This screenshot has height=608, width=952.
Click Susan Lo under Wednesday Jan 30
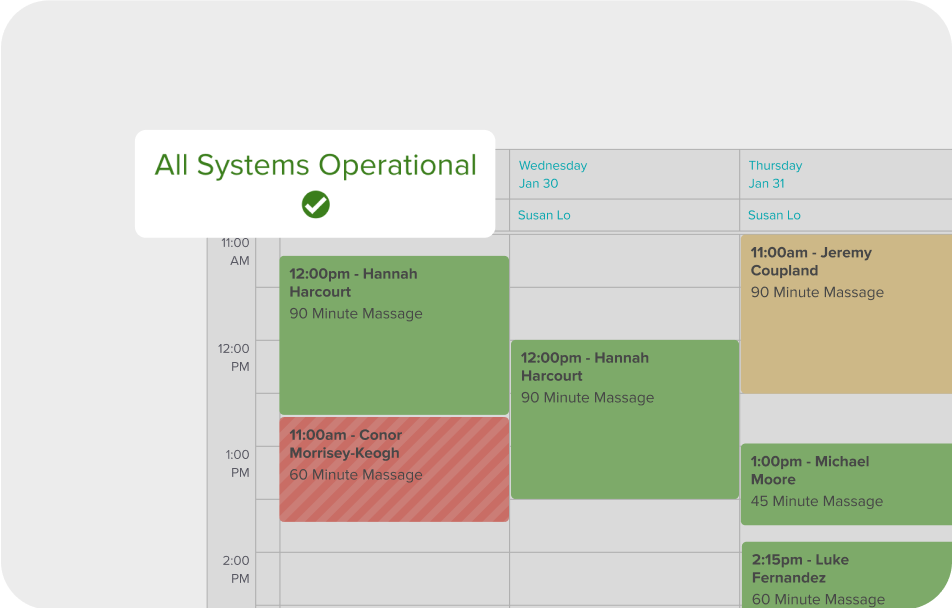(x=544, y=215)
